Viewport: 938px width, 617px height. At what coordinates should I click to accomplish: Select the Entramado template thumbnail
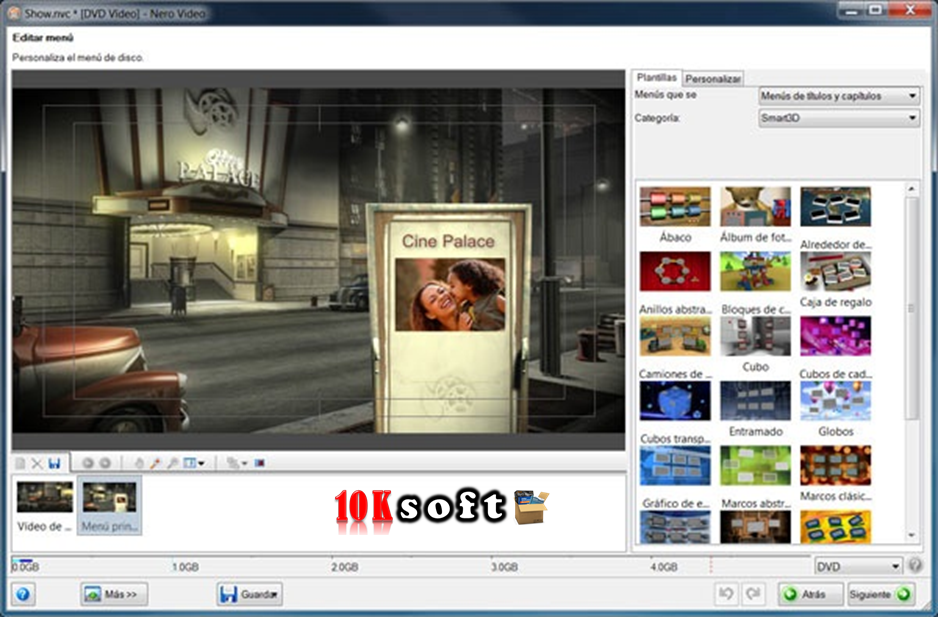(755, 400)
